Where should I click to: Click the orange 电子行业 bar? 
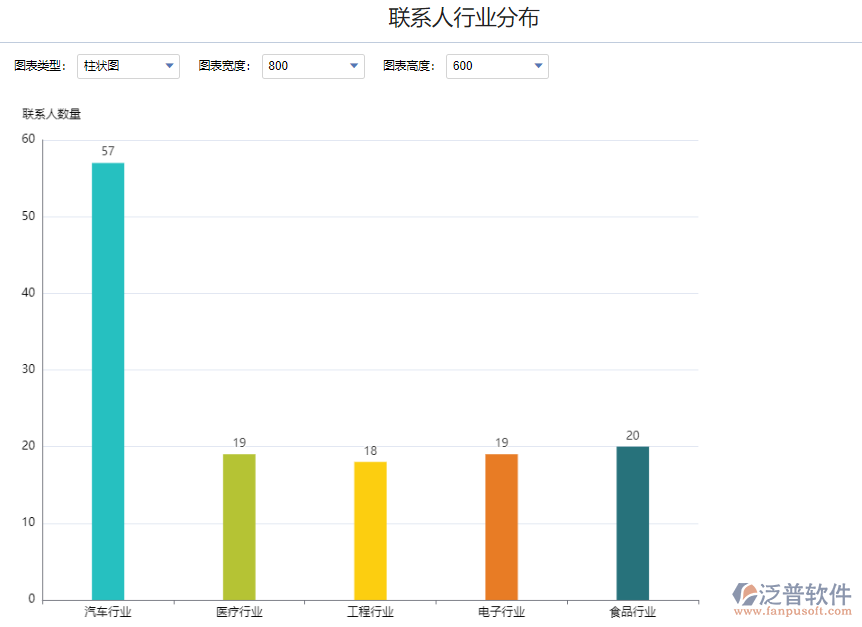[501, 525]
